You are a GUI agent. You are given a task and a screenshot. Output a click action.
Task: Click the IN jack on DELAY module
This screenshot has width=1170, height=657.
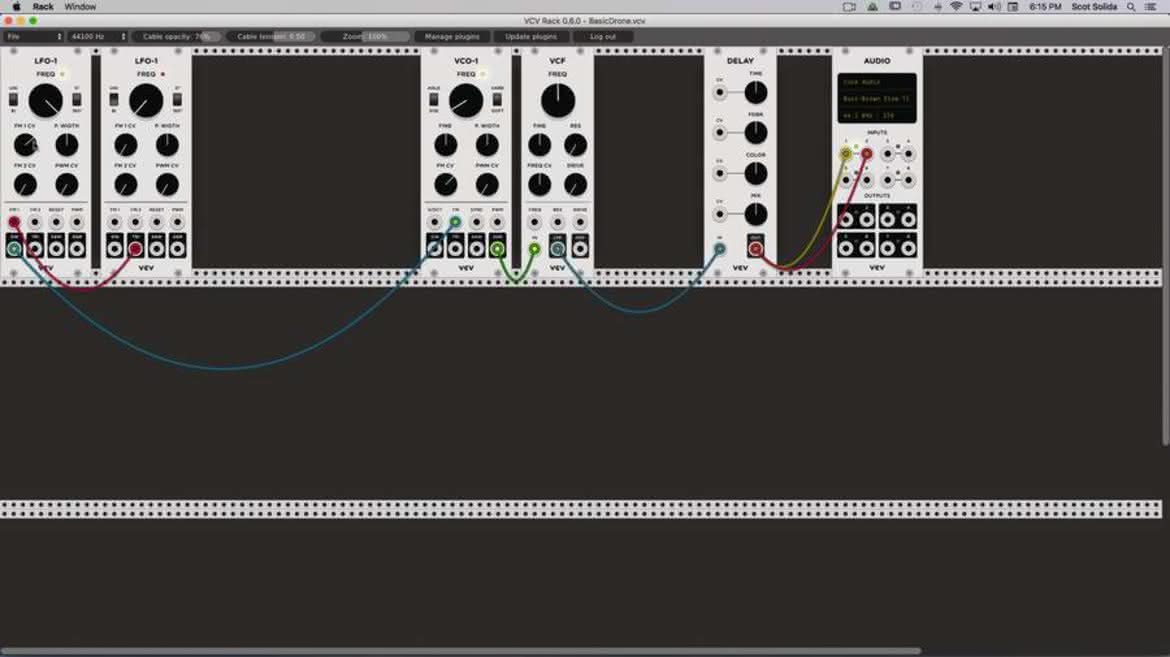(x=719, y=249)
